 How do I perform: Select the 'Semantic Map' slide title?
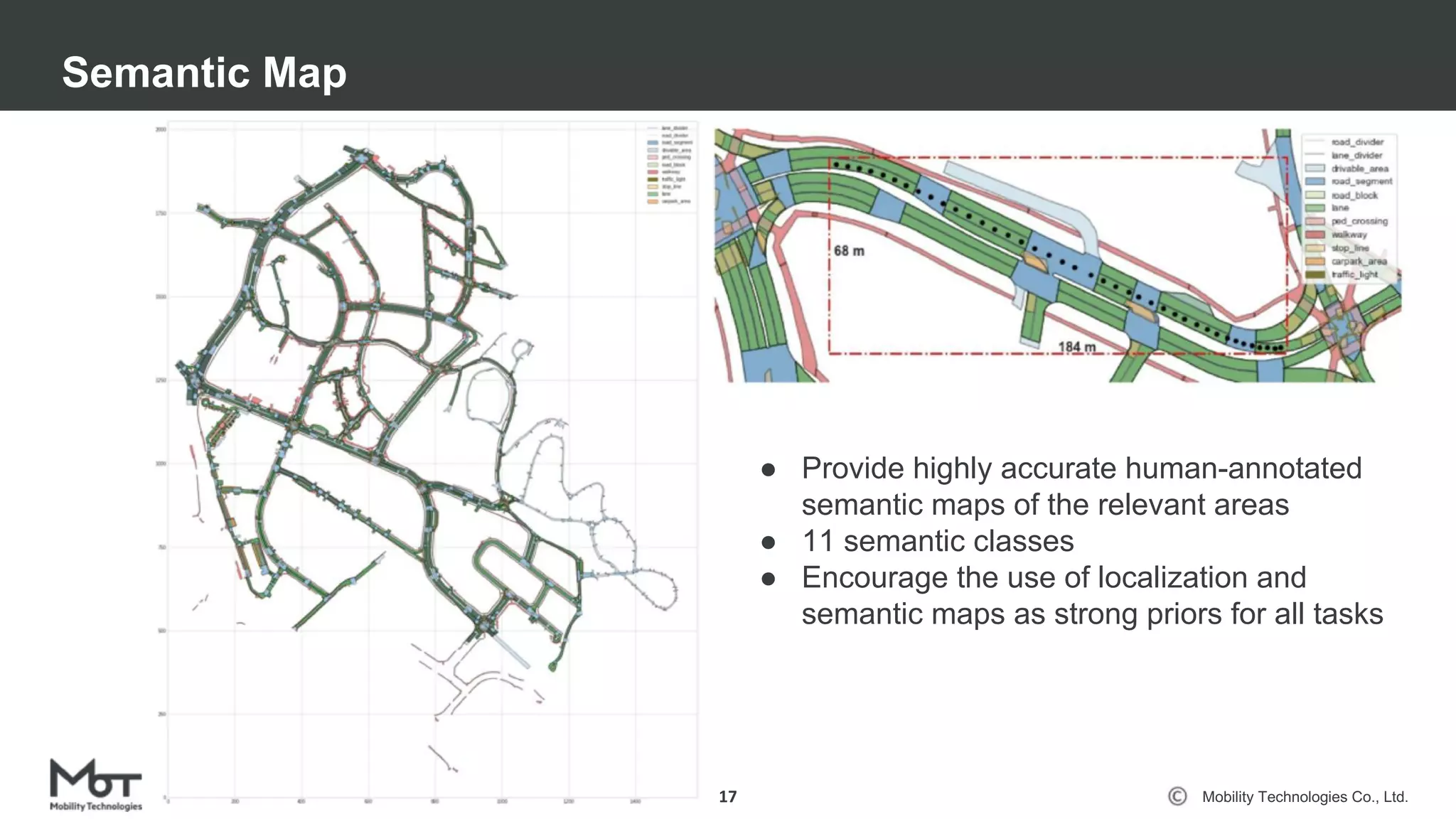tap(204, 73)
